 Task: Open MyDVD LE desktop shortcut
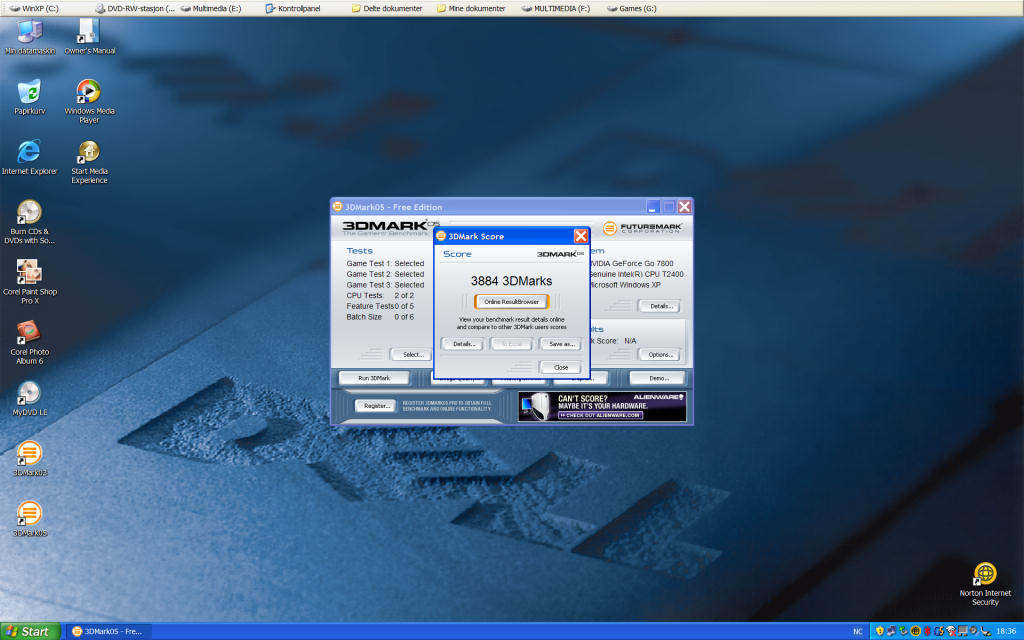29,398
